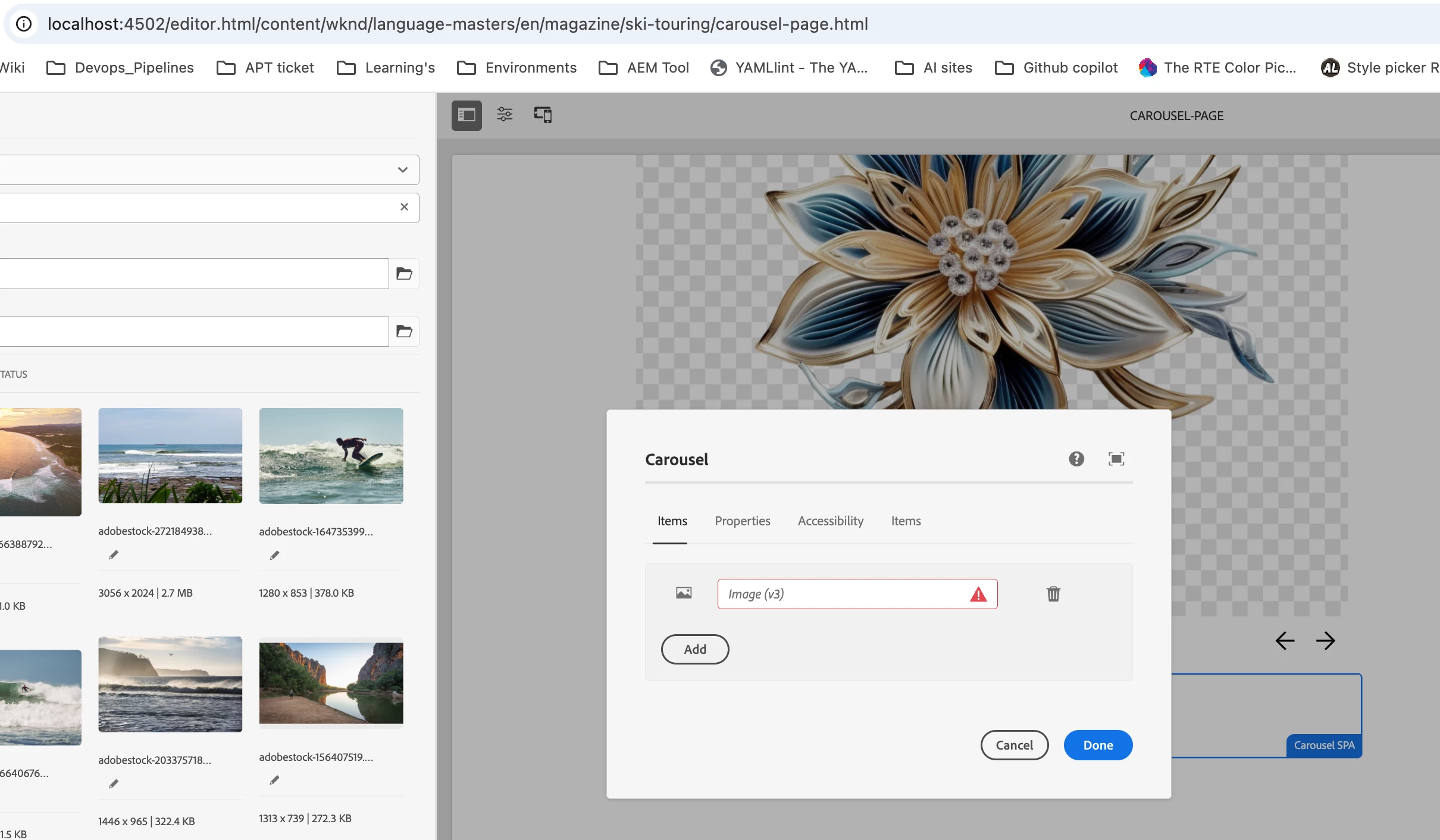Edit the adobestock-272184938 asset via pencil icon
This screenshot has height=840, width=1440.
[x=114, y=555]
